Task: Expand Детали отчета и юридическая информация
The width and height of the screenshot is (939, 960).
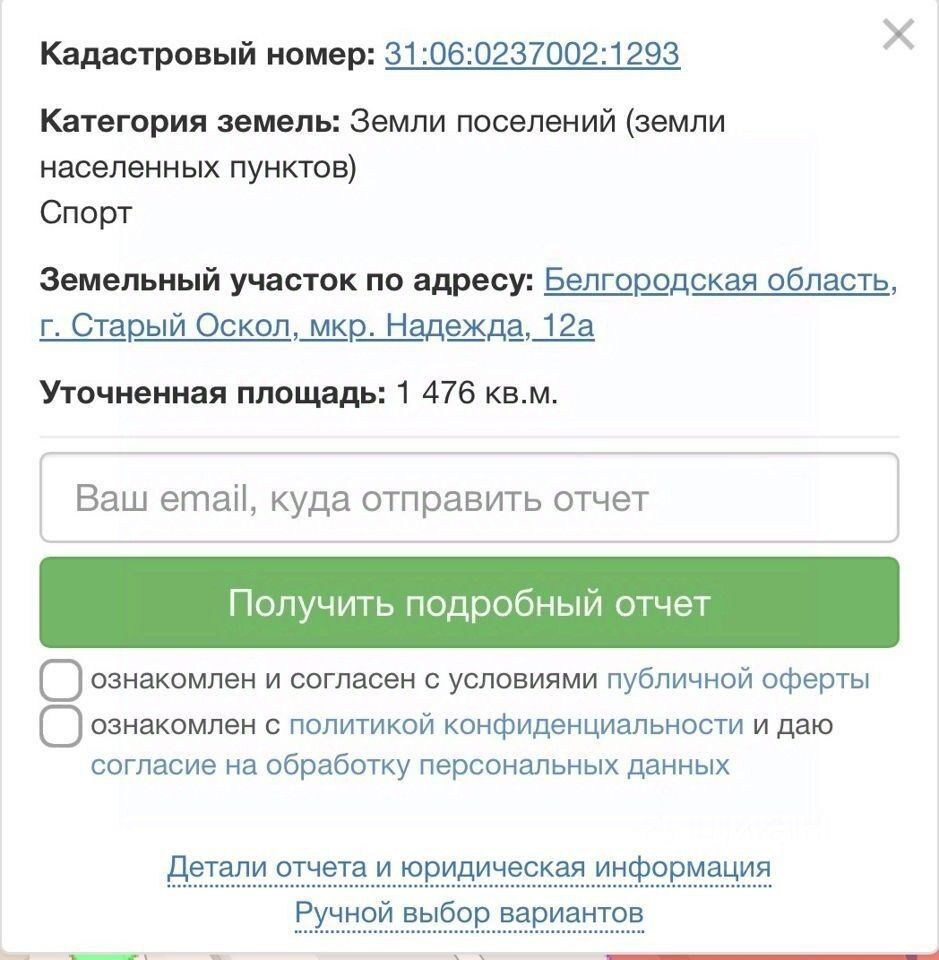Action: 469,867
